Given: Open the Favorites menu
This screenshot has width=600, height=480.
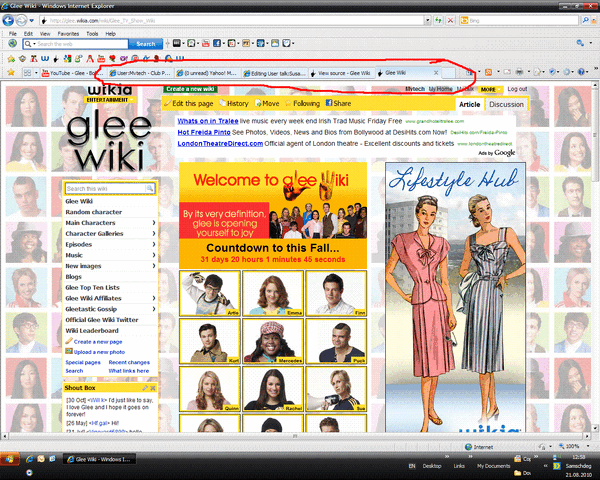Looking at the screenshot, I should pyautogui.click(x=68, y=34).
